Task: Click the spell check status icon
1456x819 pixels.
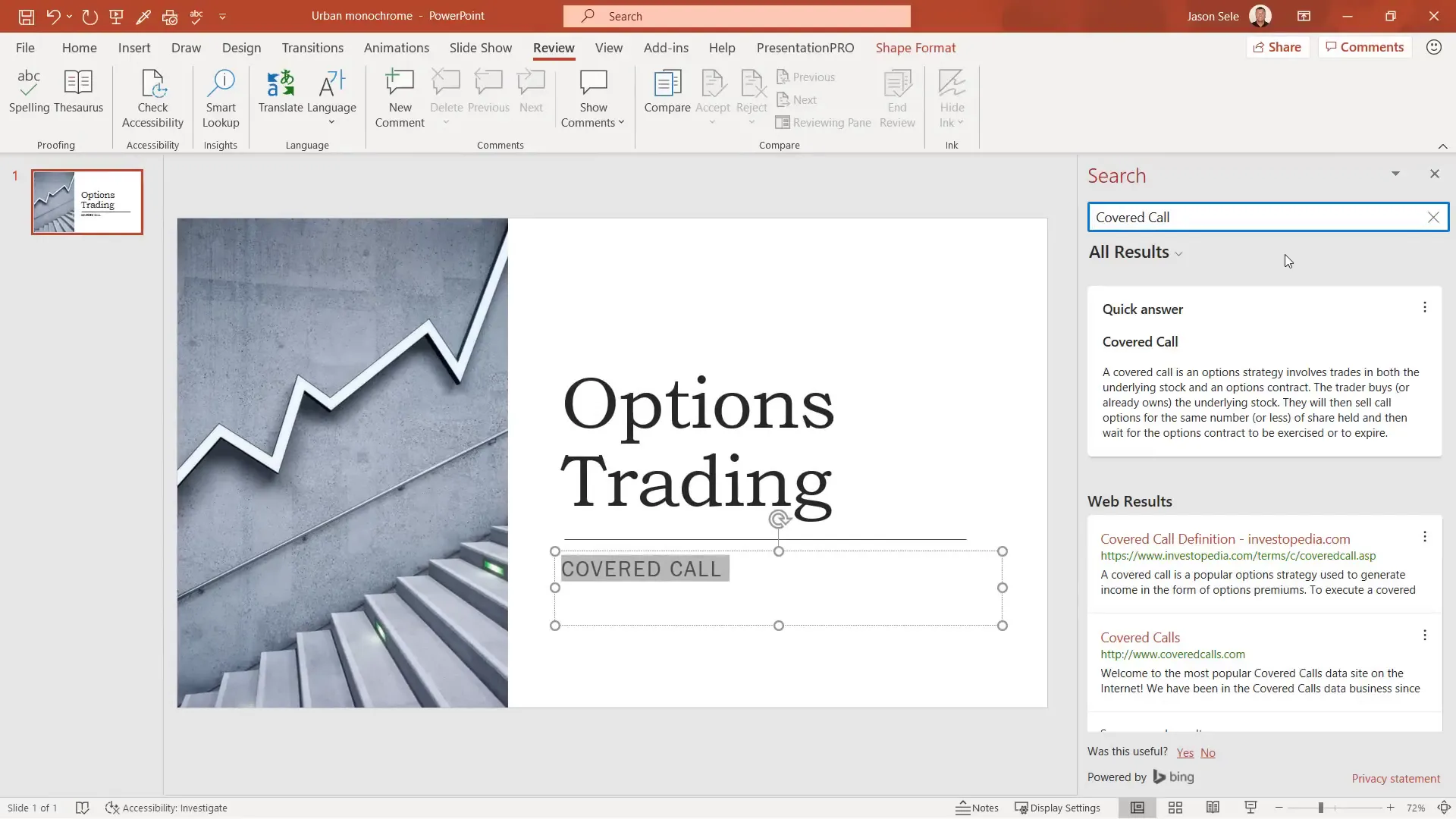Action: pyautogui.click(x=83, y=808)
